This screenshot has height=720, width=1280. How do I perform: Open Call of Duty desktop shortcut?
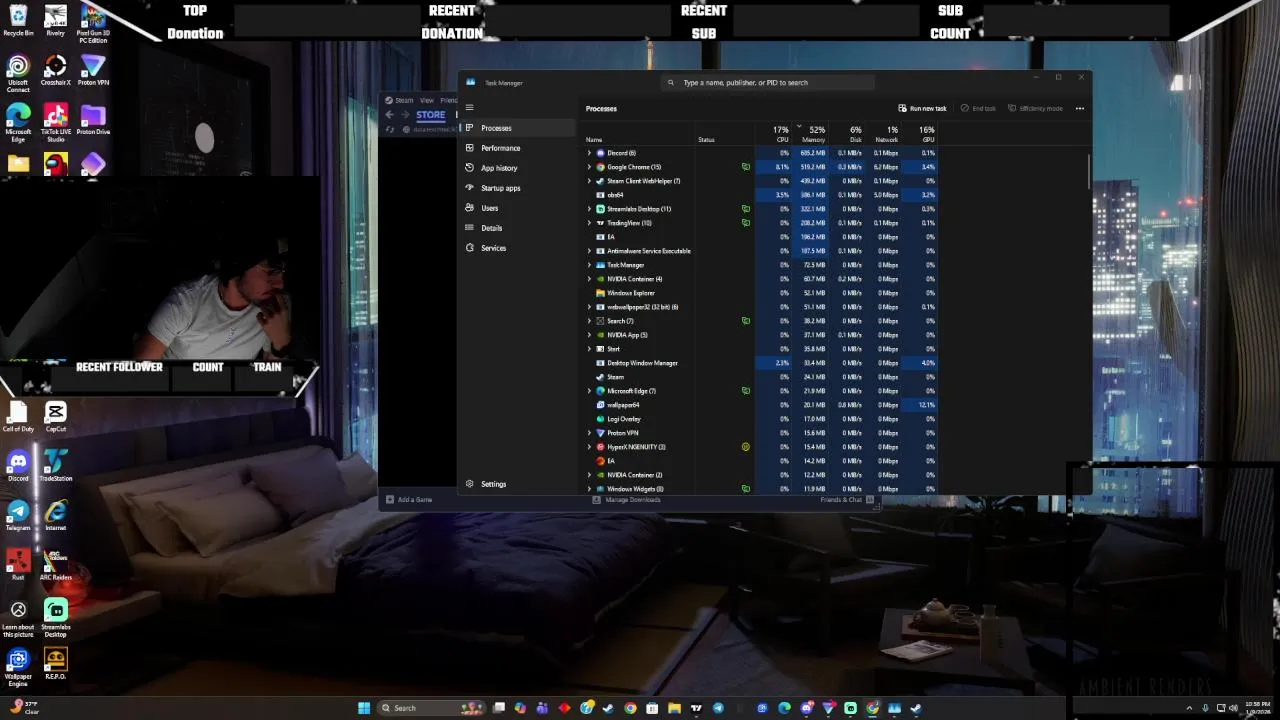(x=18, y=416)
